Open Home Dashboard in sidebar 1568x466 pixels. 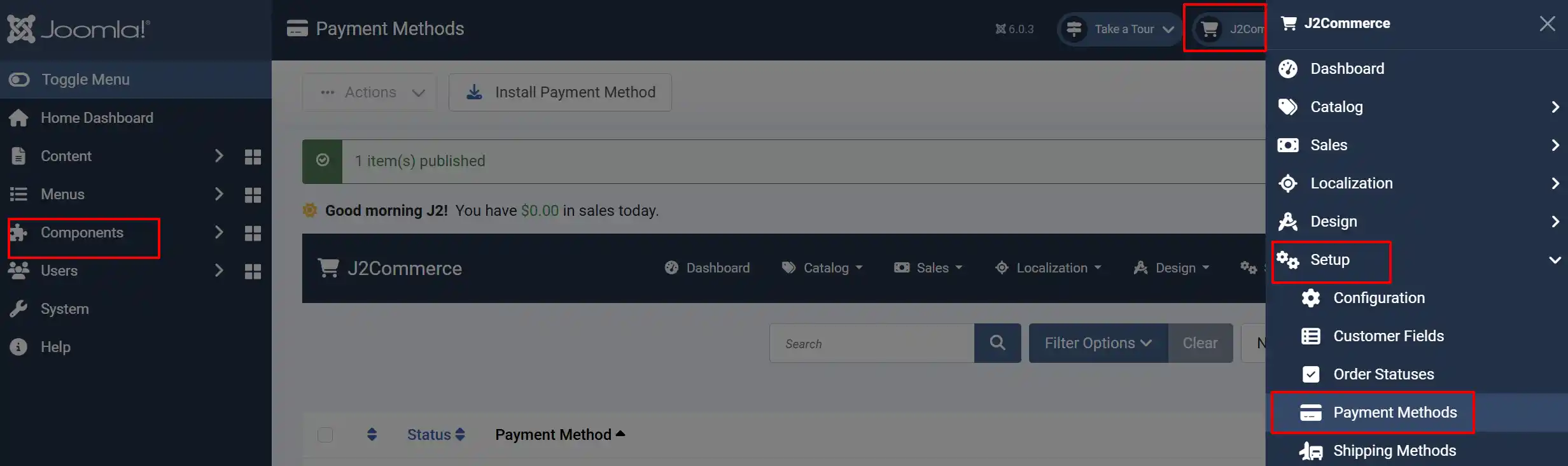point(97,118)
